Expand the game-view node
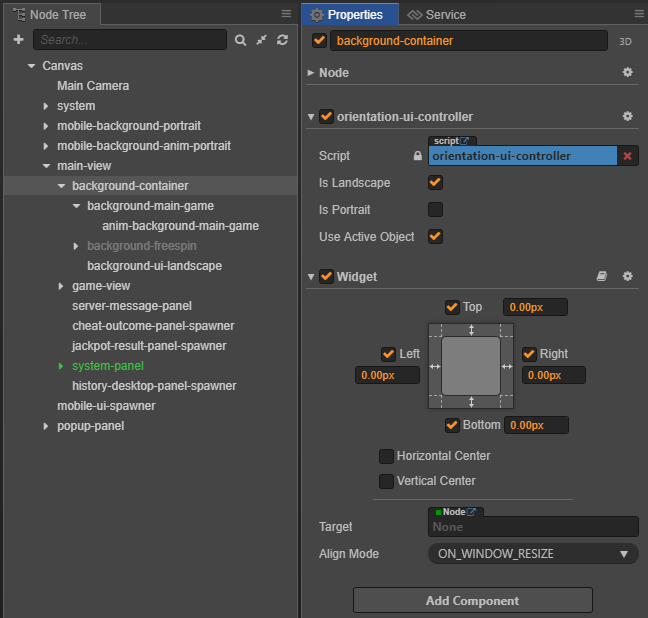648x618 pixels. click(61, 286)
